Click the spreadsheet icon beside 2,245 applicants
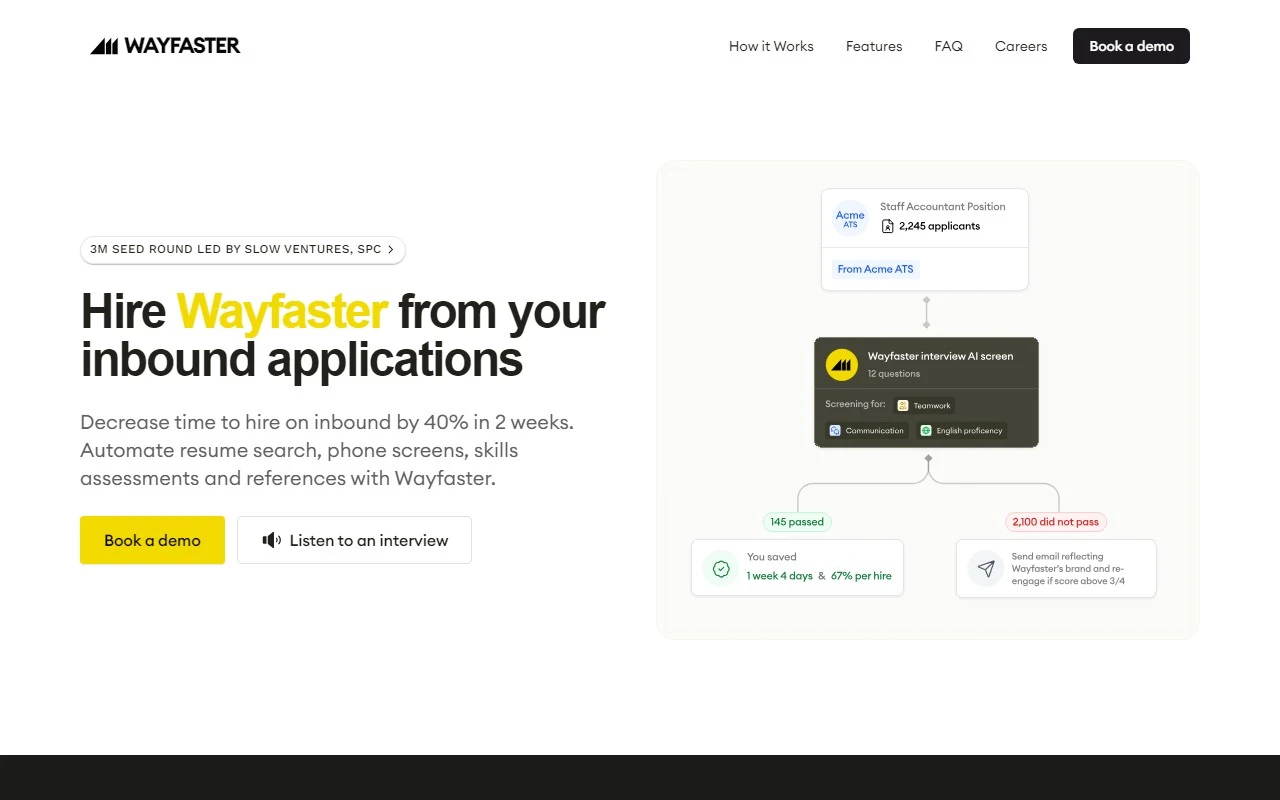The width and height of the screenshot is (1280, 800). coord(887,226)
